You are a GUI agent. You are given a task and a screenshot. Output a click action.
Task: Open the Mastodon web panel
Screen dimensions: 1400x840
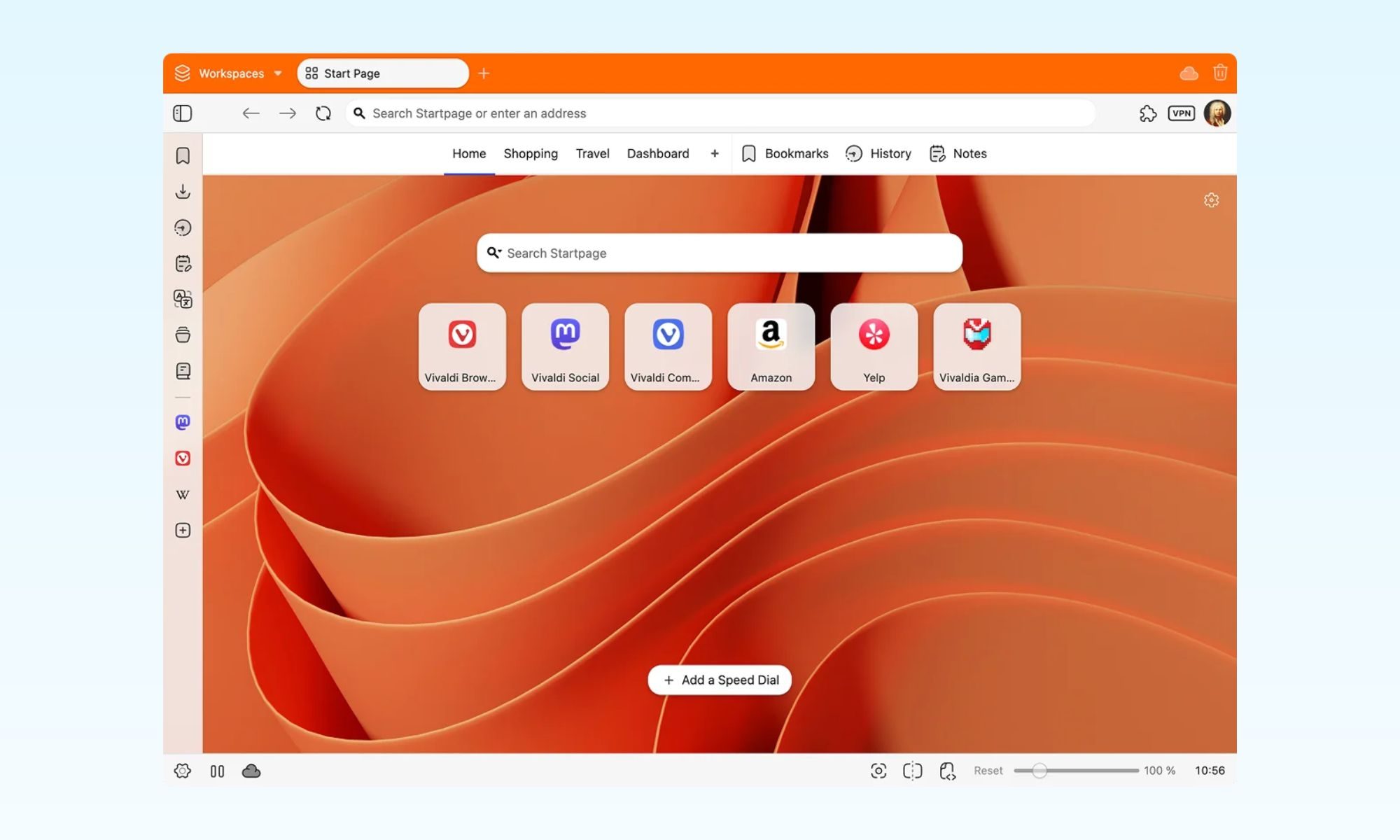[x=183, y=422]
